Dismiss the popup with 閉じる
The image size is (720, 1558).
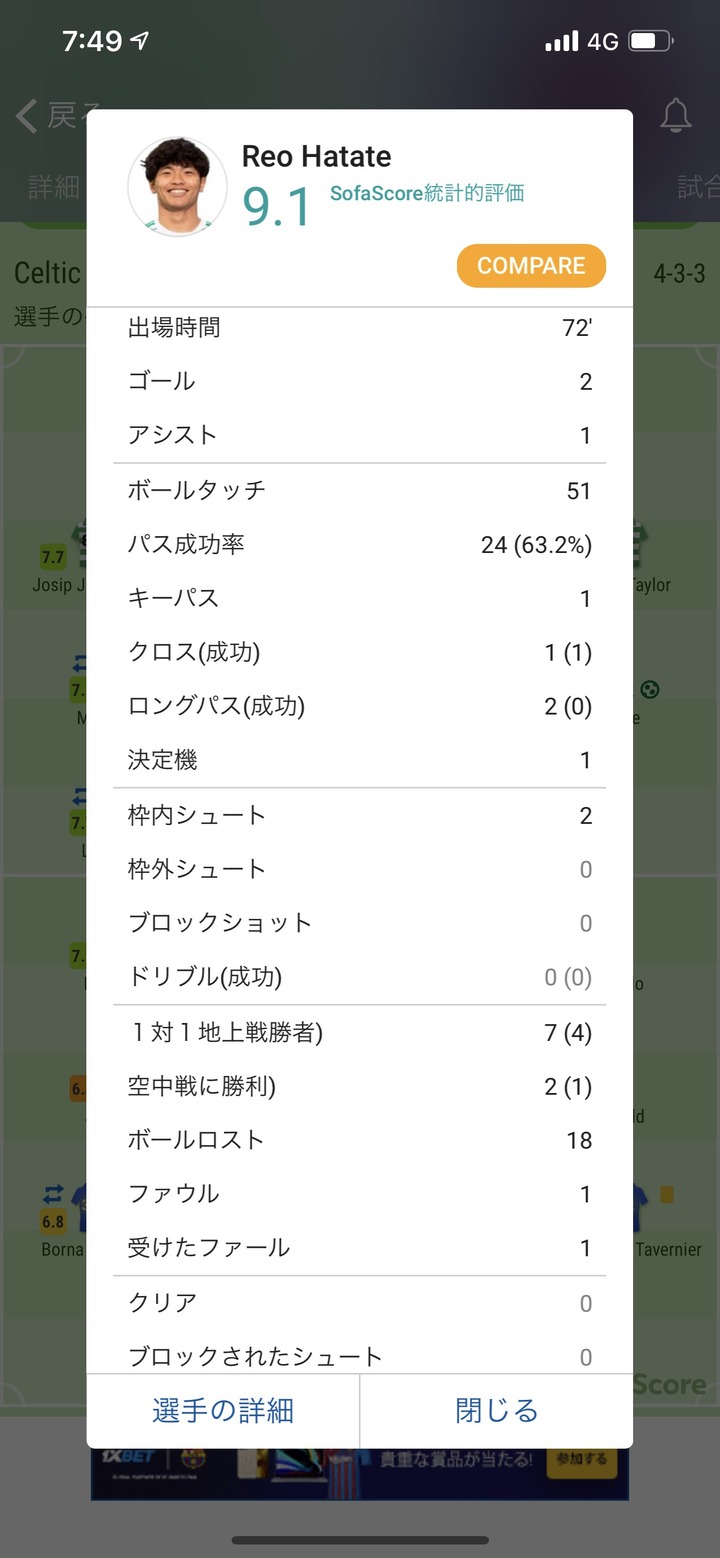point(497,1410)
